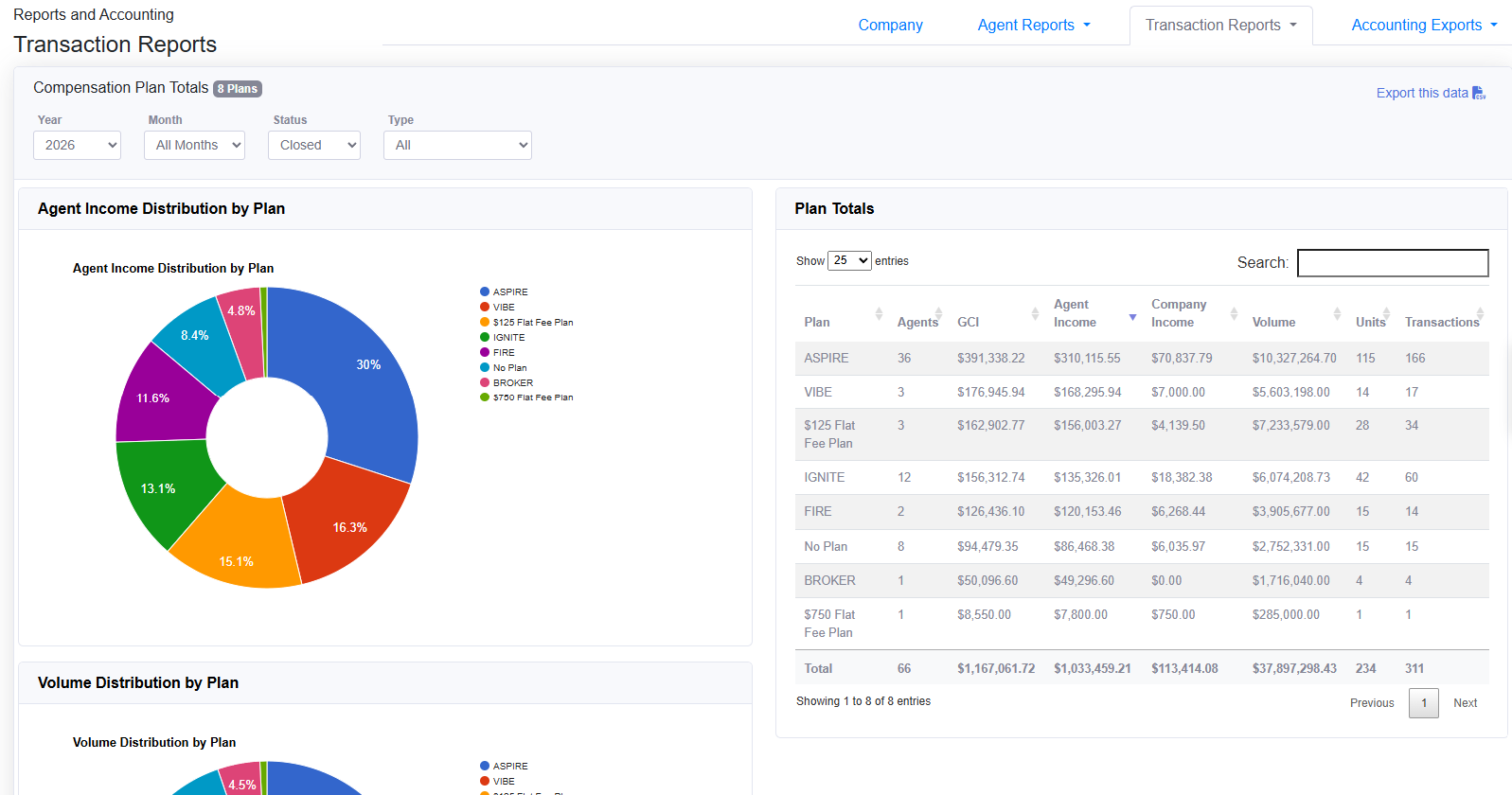Click the 8 Plans badge

pyautogui.click(x=238, y=89)
